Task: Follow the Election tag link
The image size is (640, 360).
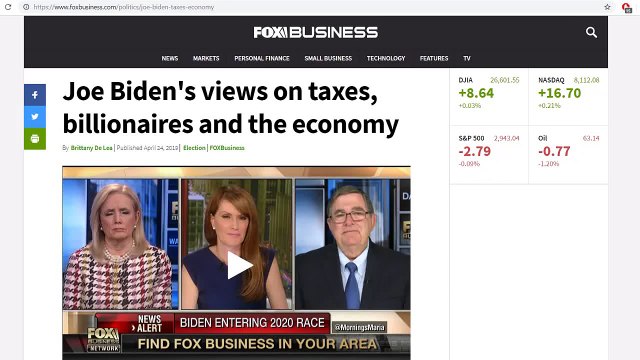Action: click(194, 148)
